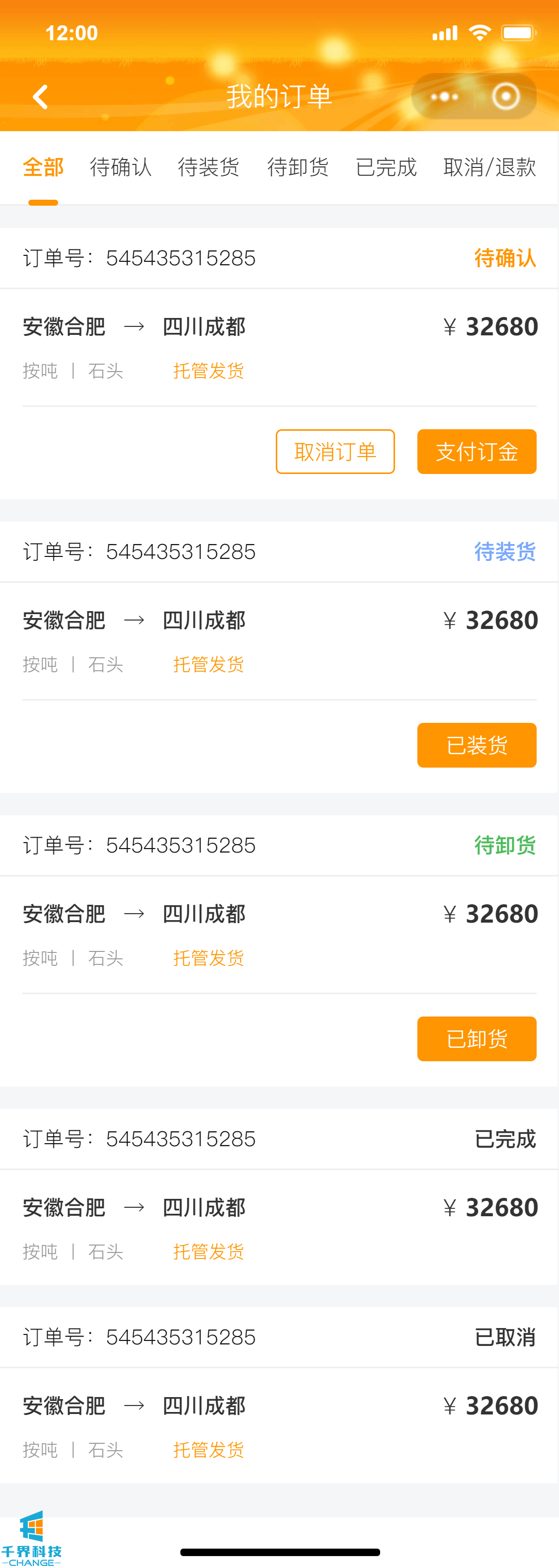
Task: Open the 取消/退款 tab
Action: (489, 167)
